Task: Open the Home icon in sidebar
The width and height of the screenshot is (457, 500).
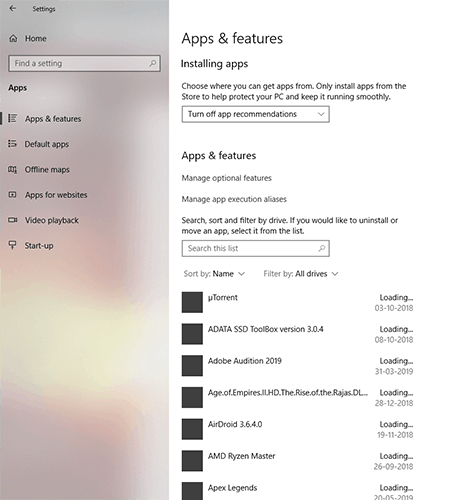Action: coord(13,38)
